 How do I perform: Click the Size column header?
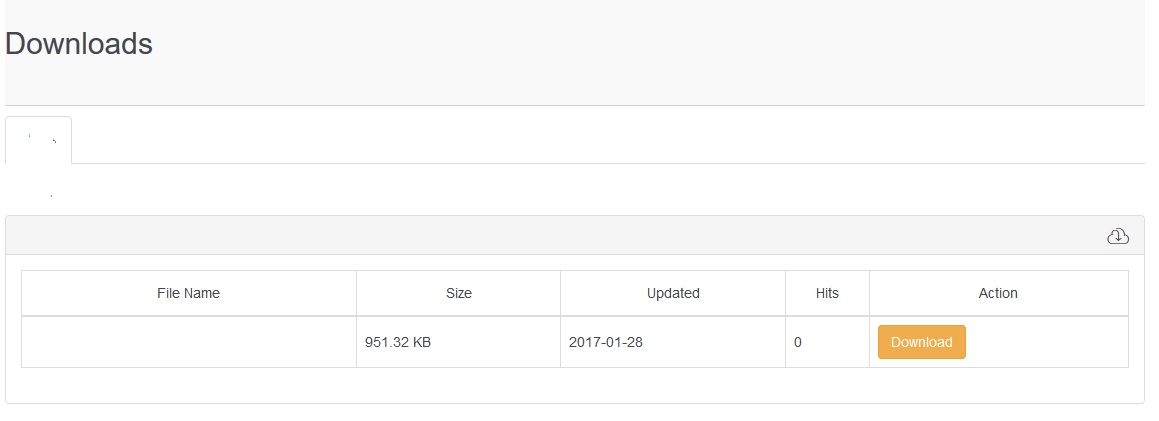coord(458,293)
